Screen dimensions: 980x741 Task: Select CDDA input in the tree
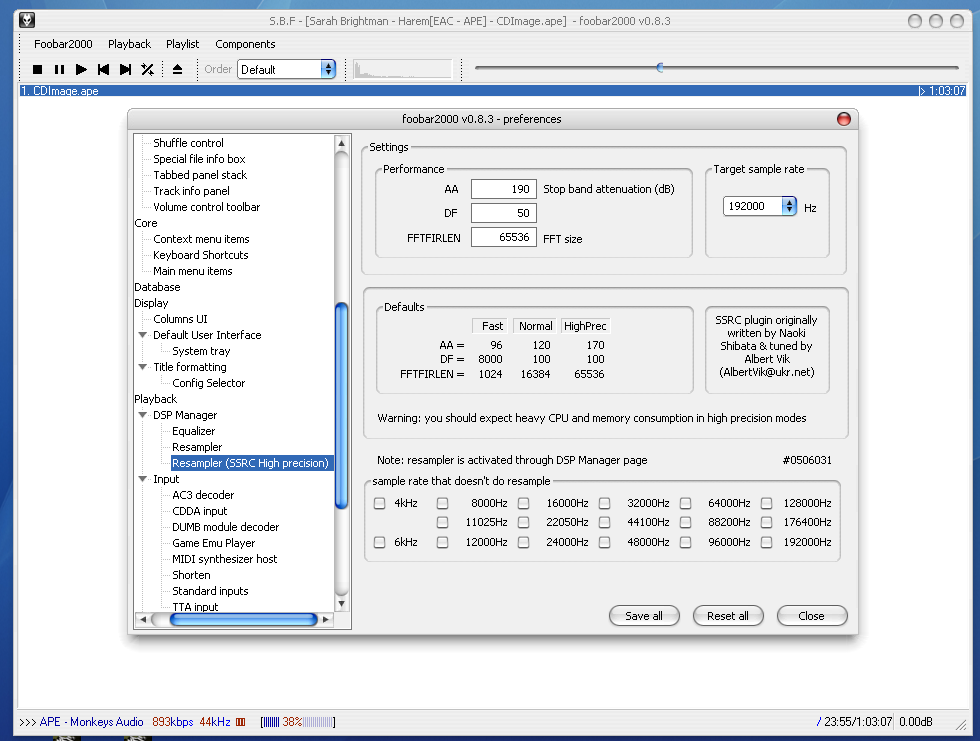199,511
